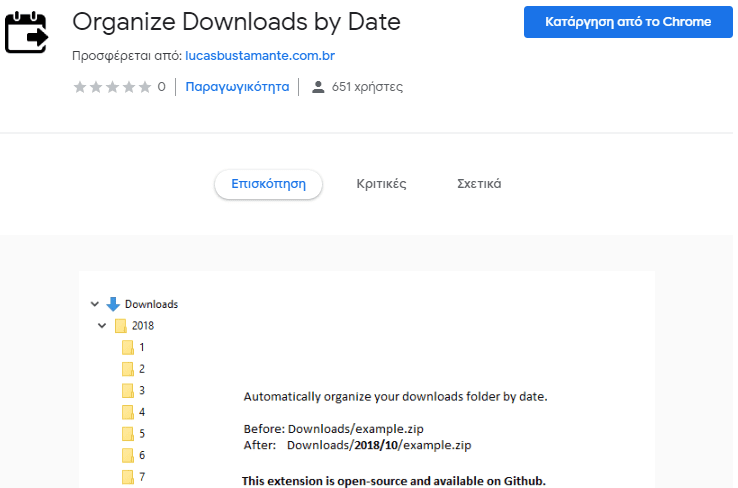This screenshot has height=488, width=738.
Task: Click the folder icon for month 7
Action: (x=128, y=477)
